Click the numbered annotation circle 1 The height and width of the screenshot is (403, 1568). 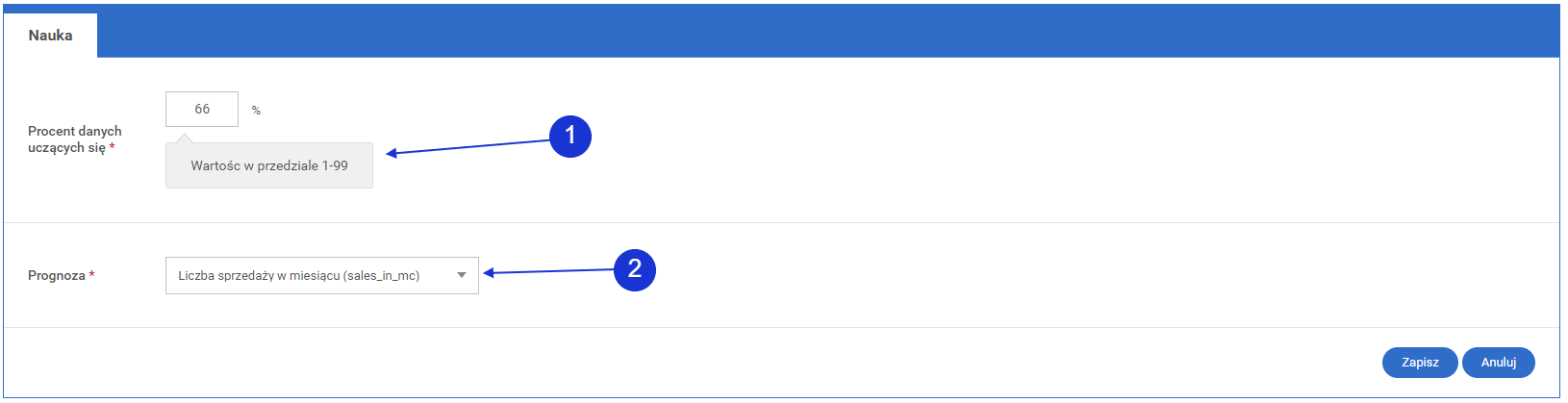[x=569, y=136]
